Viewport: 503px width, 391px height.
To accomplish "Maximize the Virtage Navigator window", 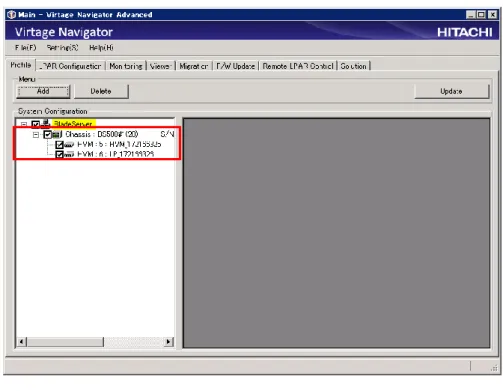I will pos(481,15).
